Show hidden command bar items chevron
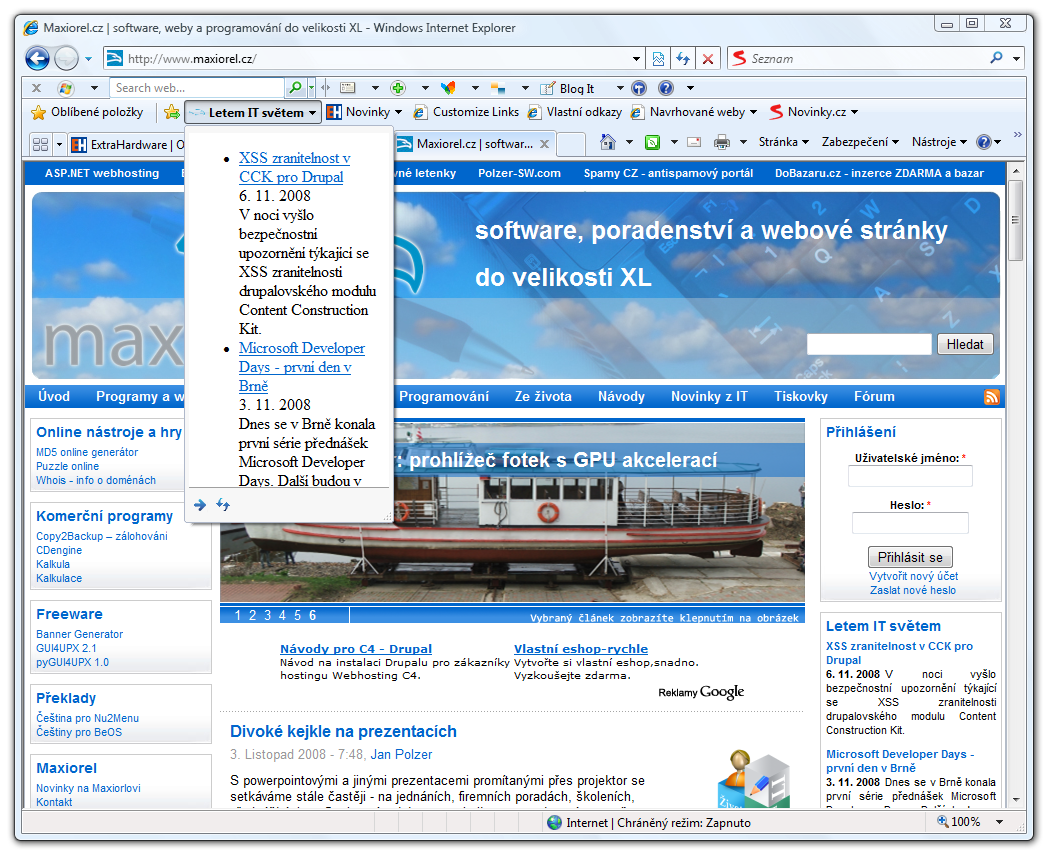1052x859 pixels. click(1018, 135)
